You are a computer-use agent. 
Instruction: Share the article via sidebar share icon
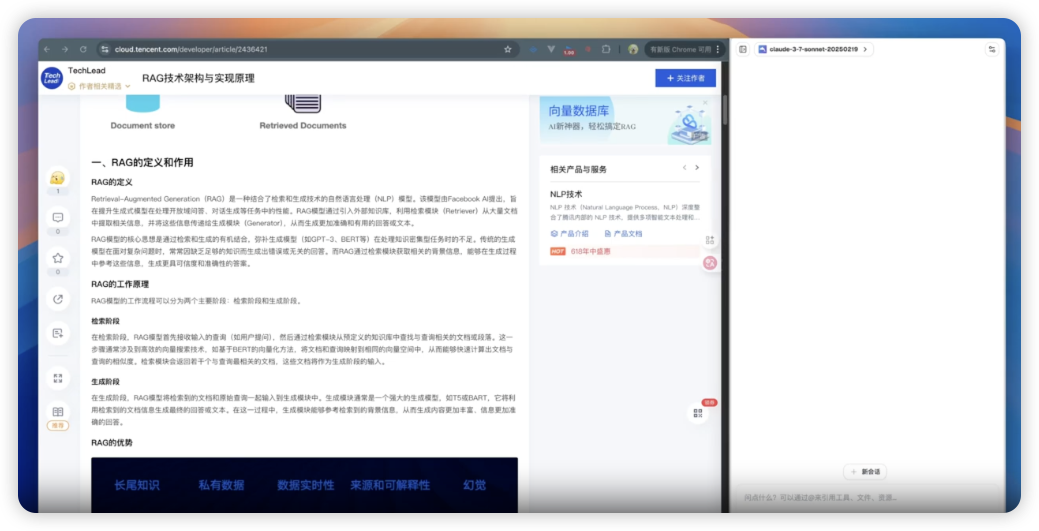[x=58, y=299]
